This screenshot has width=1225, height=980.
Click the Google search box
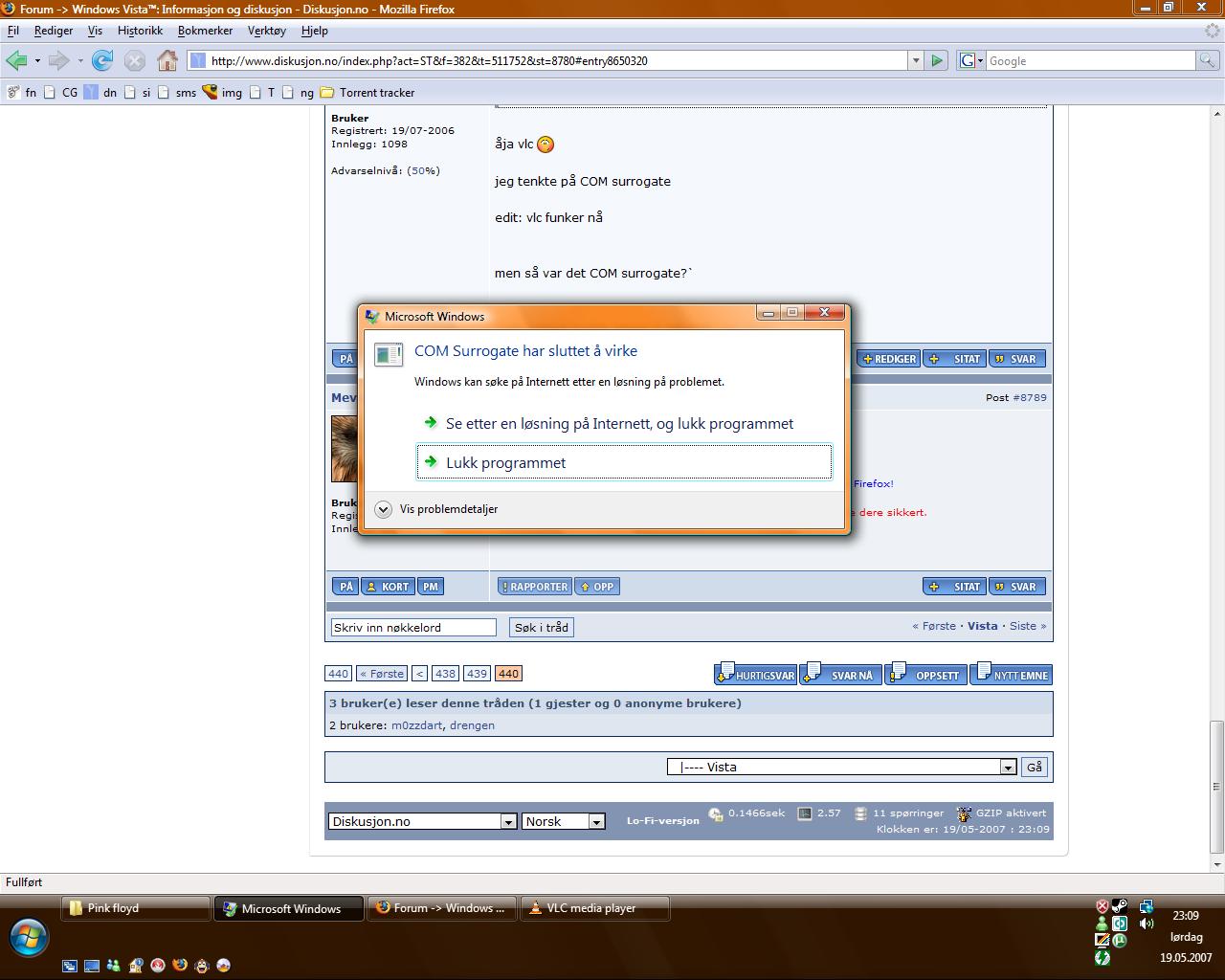(x=1091, y=60)
